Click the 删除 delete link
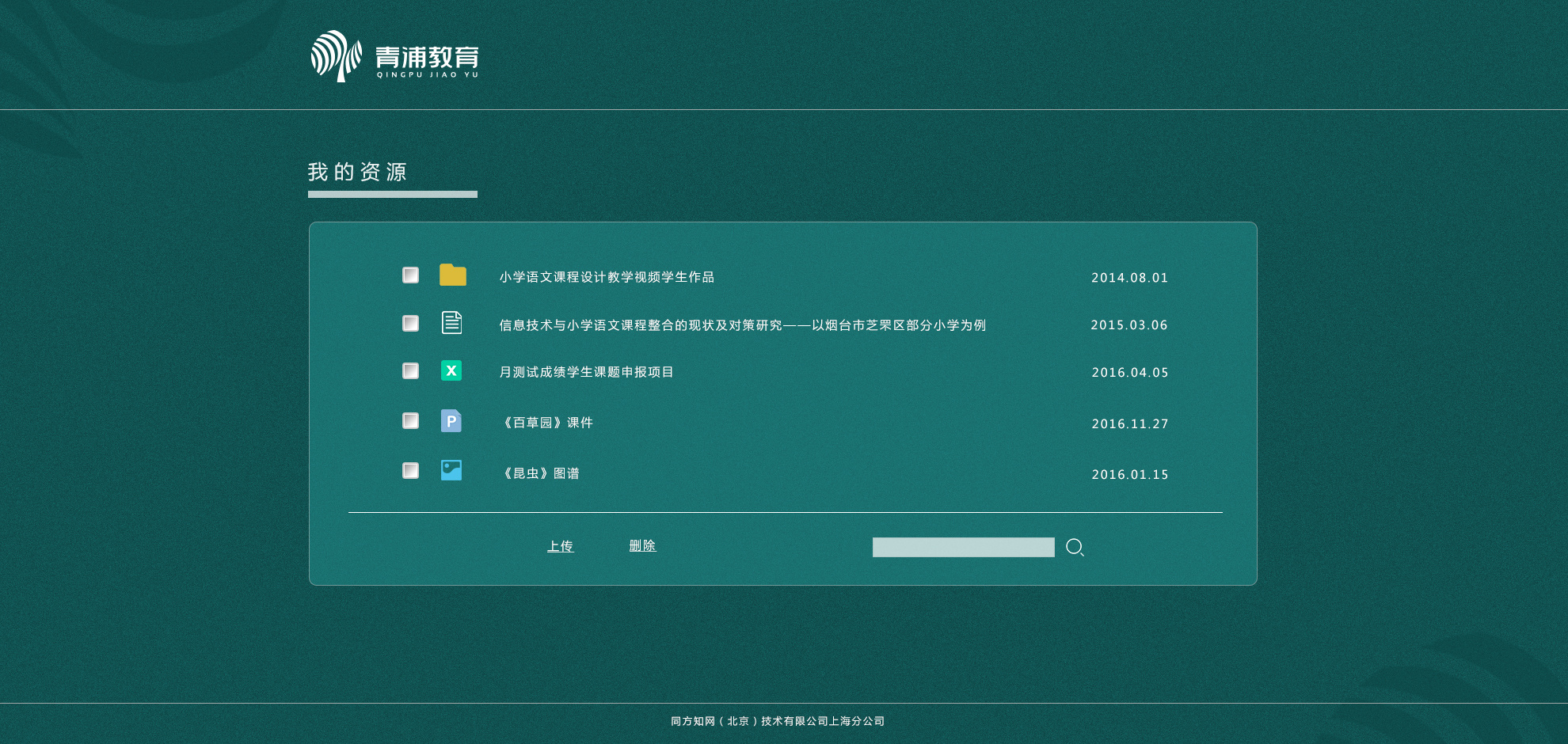Image resolution: width=1568 pixels, height=744 pixels. pos(642,546)
